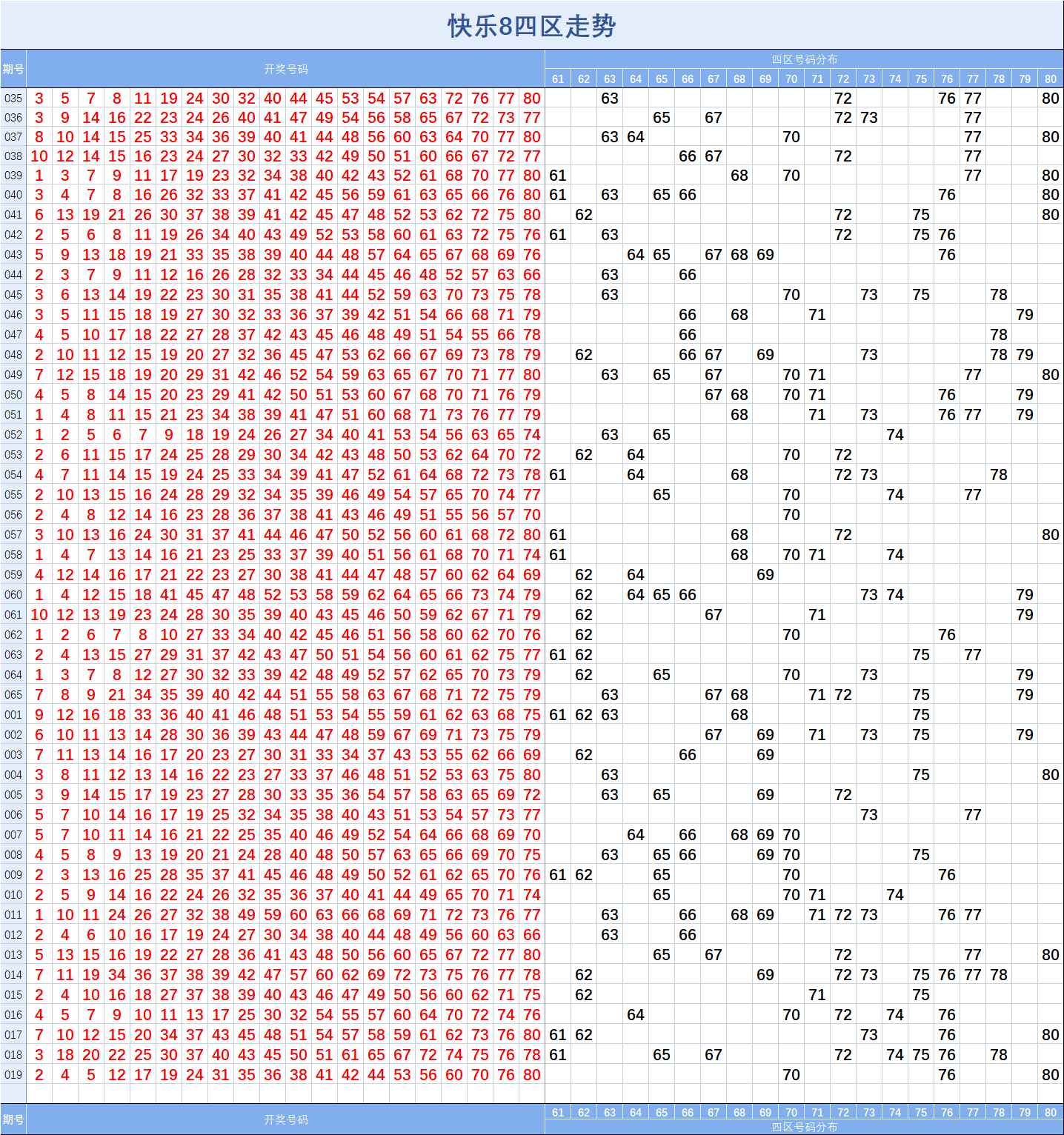Click black 69 in row 059 distribution

point(765,575)
